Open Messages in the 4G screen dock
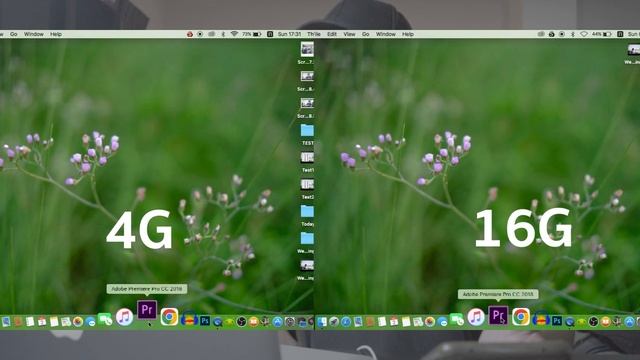Screen dimensions: 640x360 (x=90, y=322)
